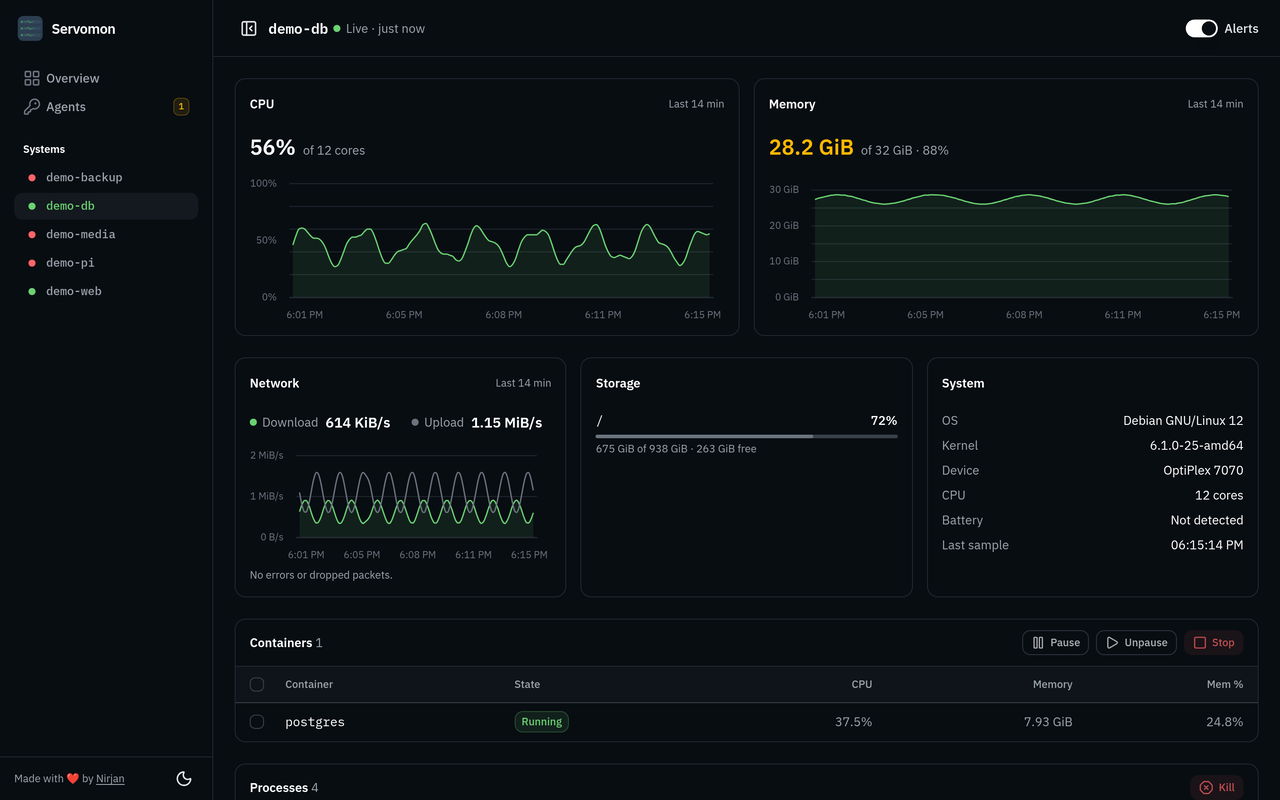Click the postgres container name
This screenshot has height=800, width=1280.
[x=315, y=722]
